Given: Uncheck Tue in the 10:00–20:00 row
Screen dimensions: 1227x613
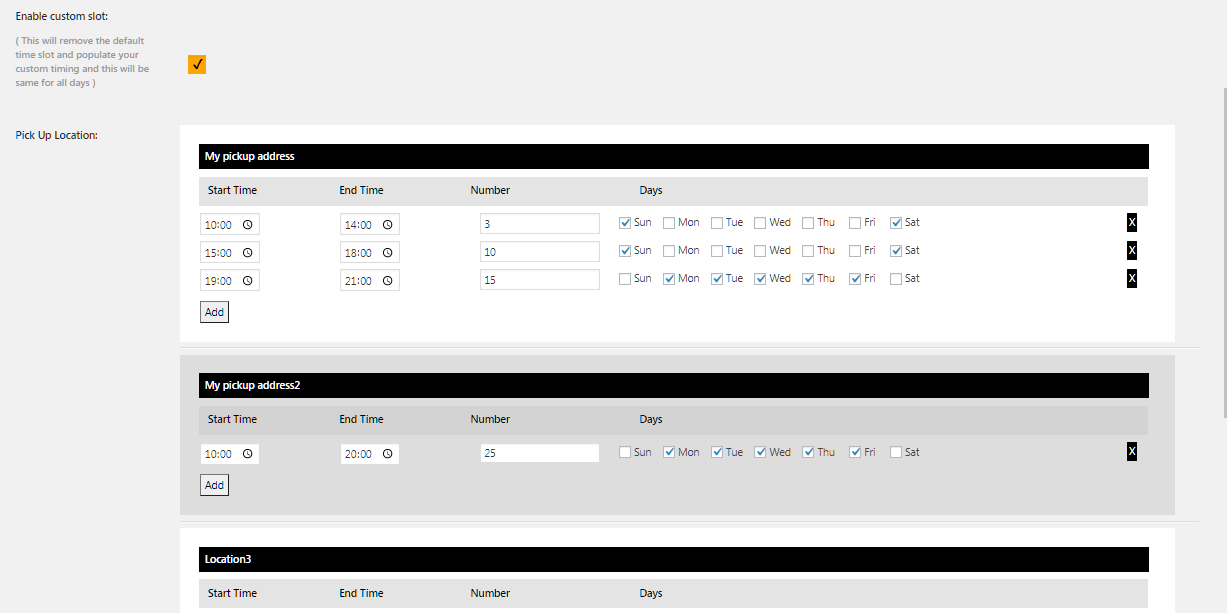Looking at the screenshot, I should pyautogui.click(x=717, y=452).
